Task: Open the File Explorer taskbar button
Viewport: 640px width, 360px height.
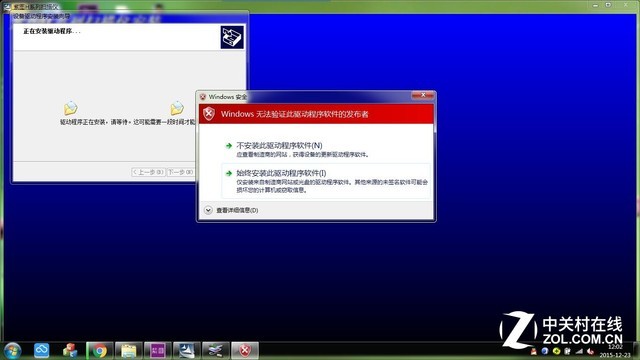Action: coord(129,351)
